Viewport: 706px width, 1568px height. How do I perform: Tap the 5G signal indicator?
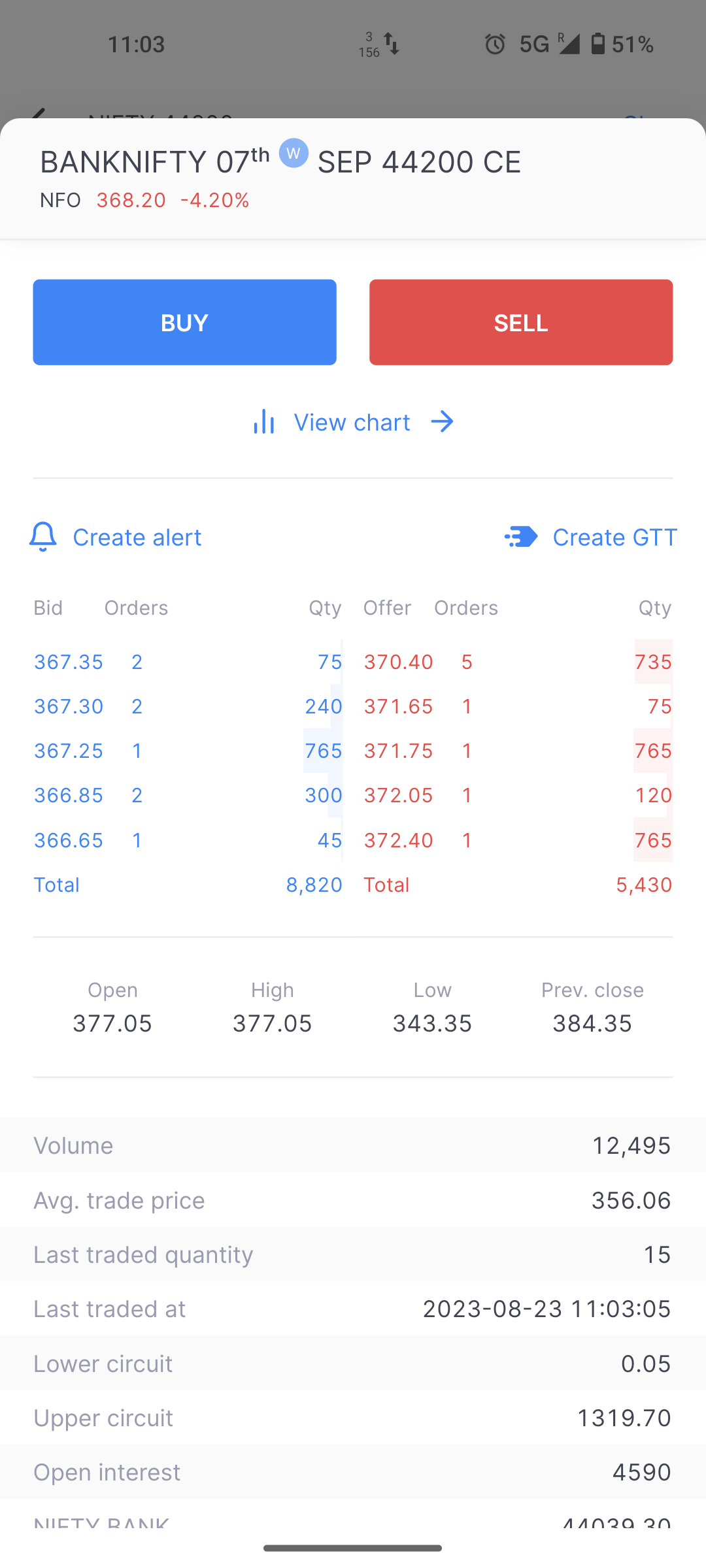click(535, 44)
